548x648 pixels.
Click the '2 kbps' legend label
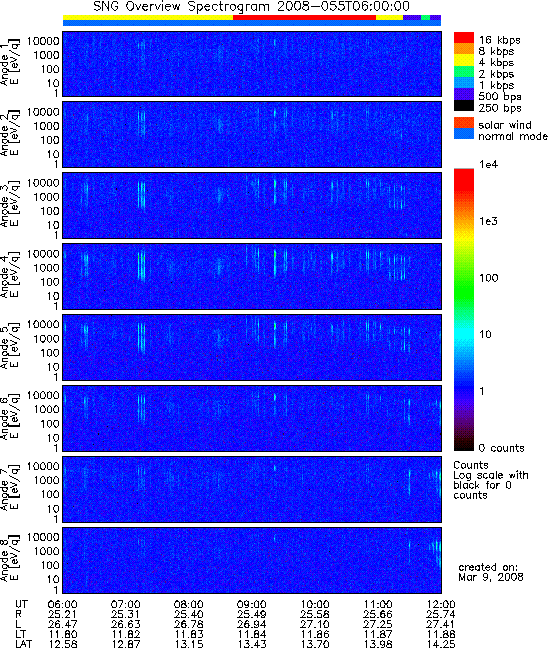(496, 74)
